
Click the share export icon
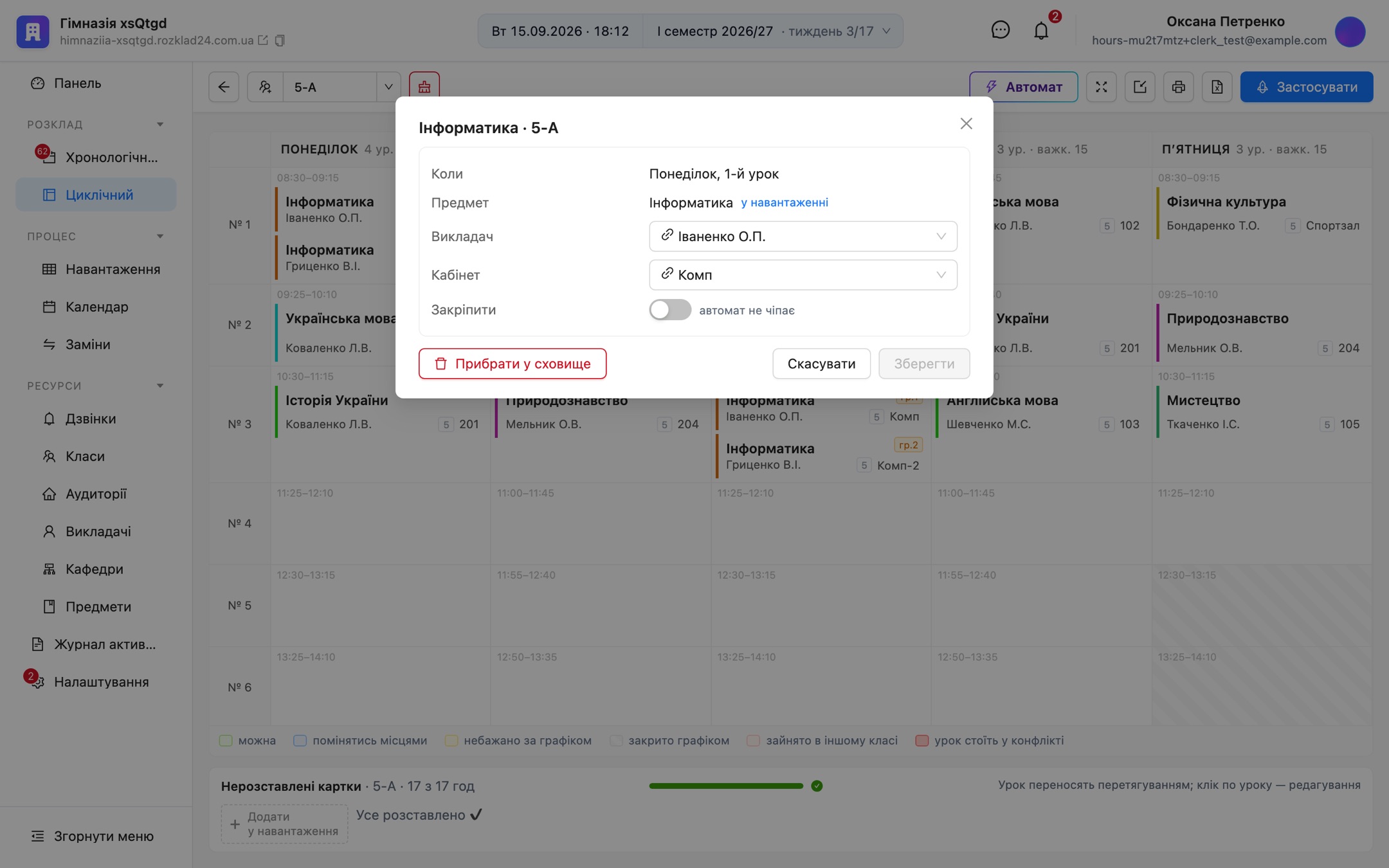1139,87
